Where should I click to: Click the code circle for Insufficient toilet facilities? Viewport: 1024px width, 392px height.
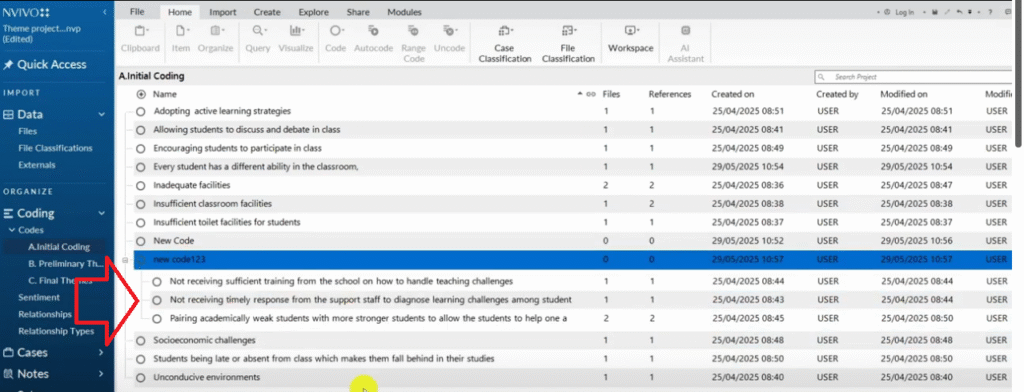point(140,223)
